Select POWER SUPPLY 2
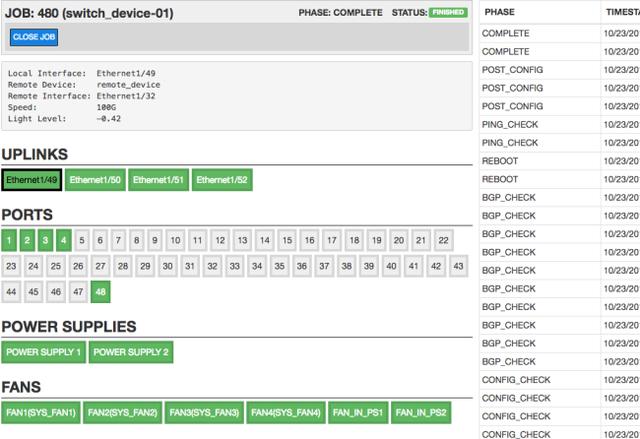640x439 pixels. point(131,352)
